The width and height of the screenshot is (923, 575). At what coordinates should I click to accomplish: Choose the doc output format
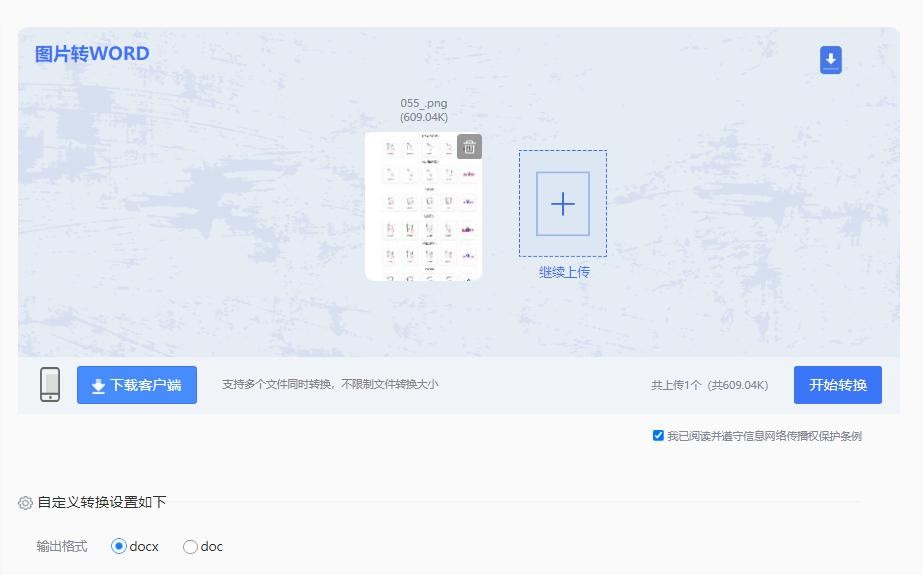pos(190,546)
